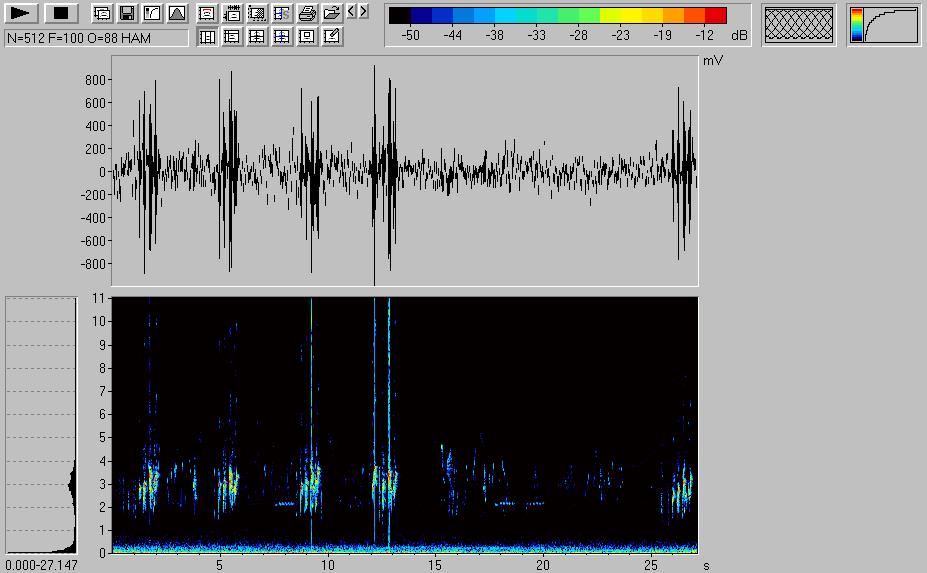Image resolution: width=927 pixels, height=573 pixels.
Task: Click the floppy disk save icon
Action: (x=127, y=14)
